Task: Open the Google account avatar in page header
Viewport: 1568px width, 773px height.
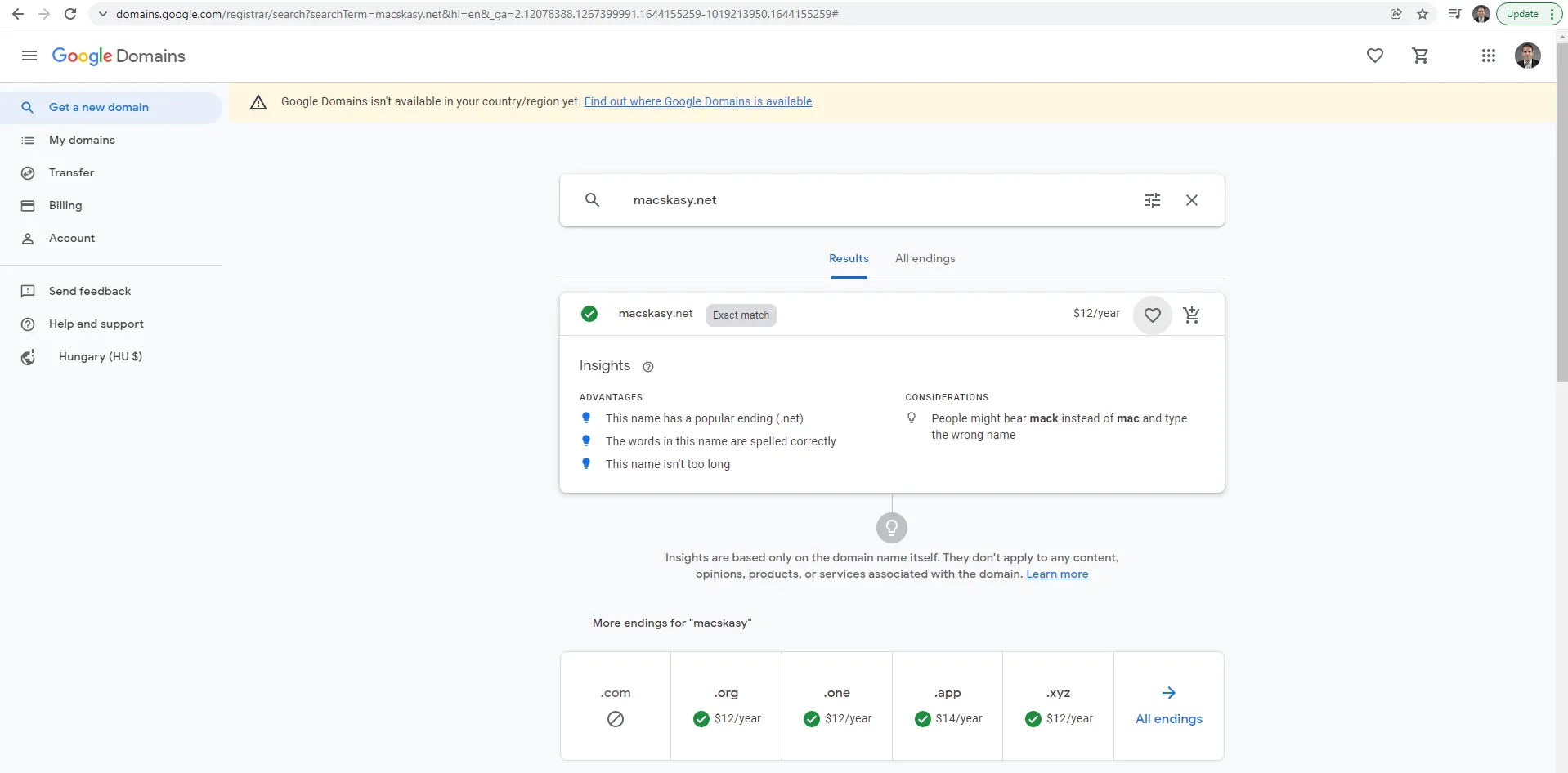Action: [1528, 56]
